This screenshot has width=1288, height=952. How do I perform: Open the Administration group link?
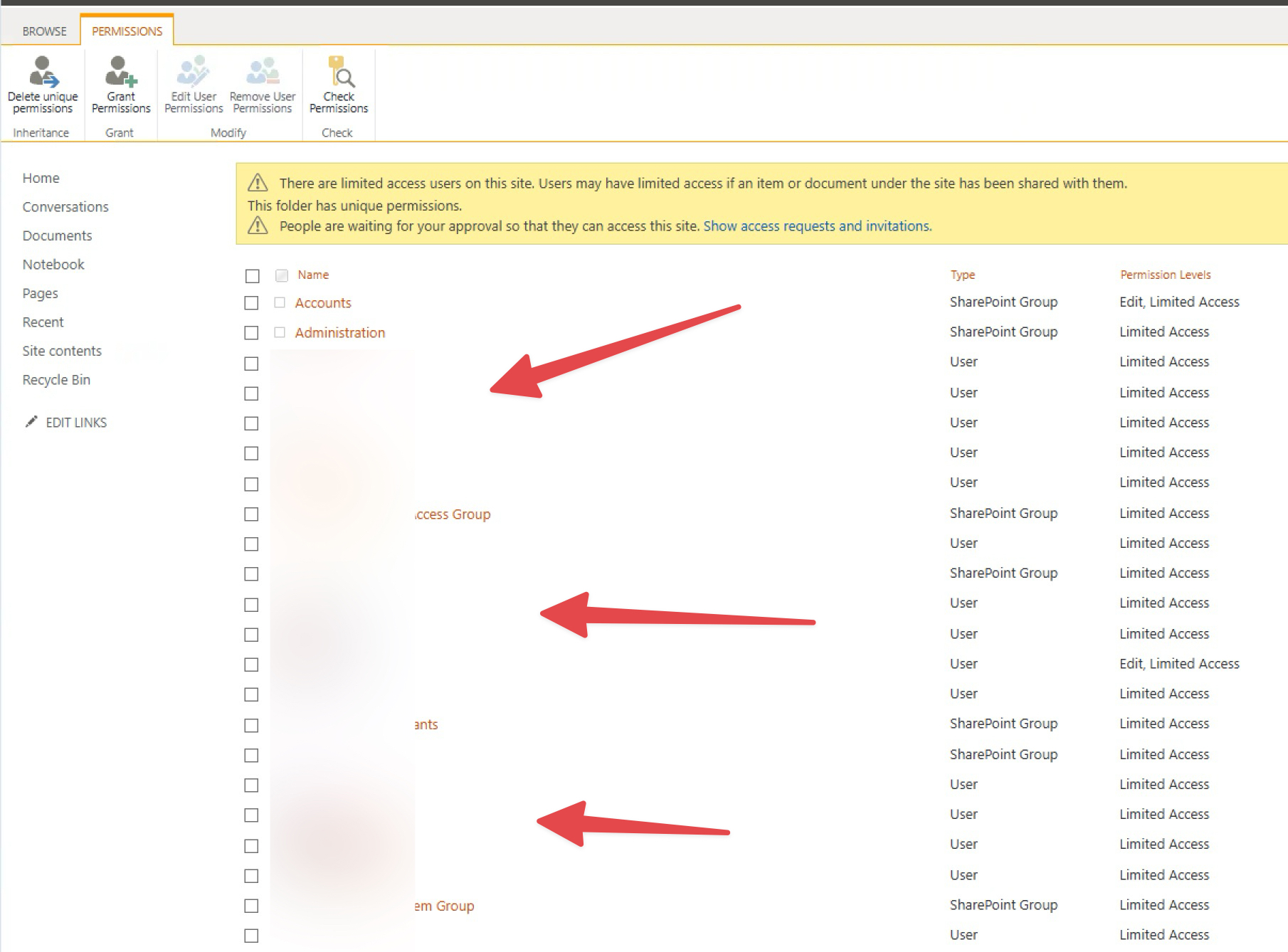340,333
